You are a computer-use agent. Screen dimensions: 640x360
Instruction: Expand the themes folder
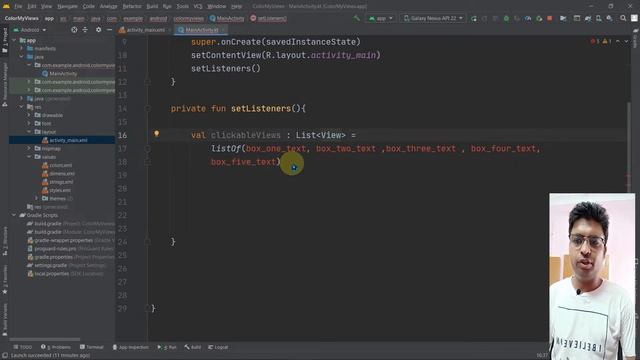coord(37,198)
